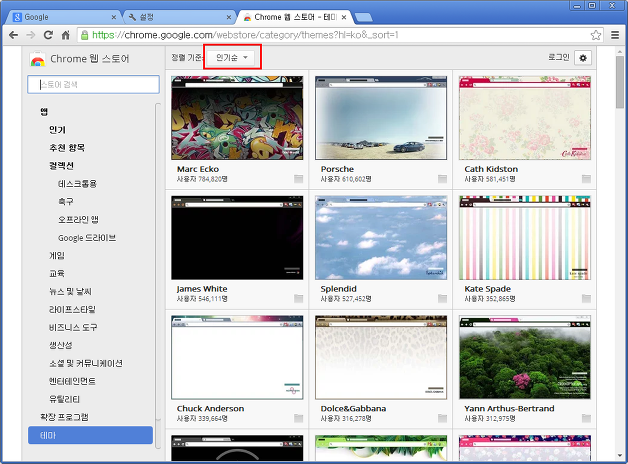Image resolution: width=628 pixels, height=464 pixels.
Task: Select 유틸리티 category
Action: tap(64, 399)
